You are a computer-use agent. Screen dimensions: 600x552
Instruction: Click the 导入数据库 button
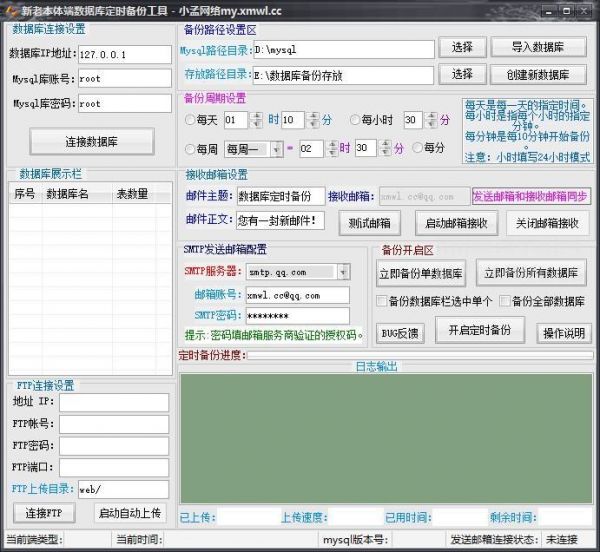[x=538, y=47]
